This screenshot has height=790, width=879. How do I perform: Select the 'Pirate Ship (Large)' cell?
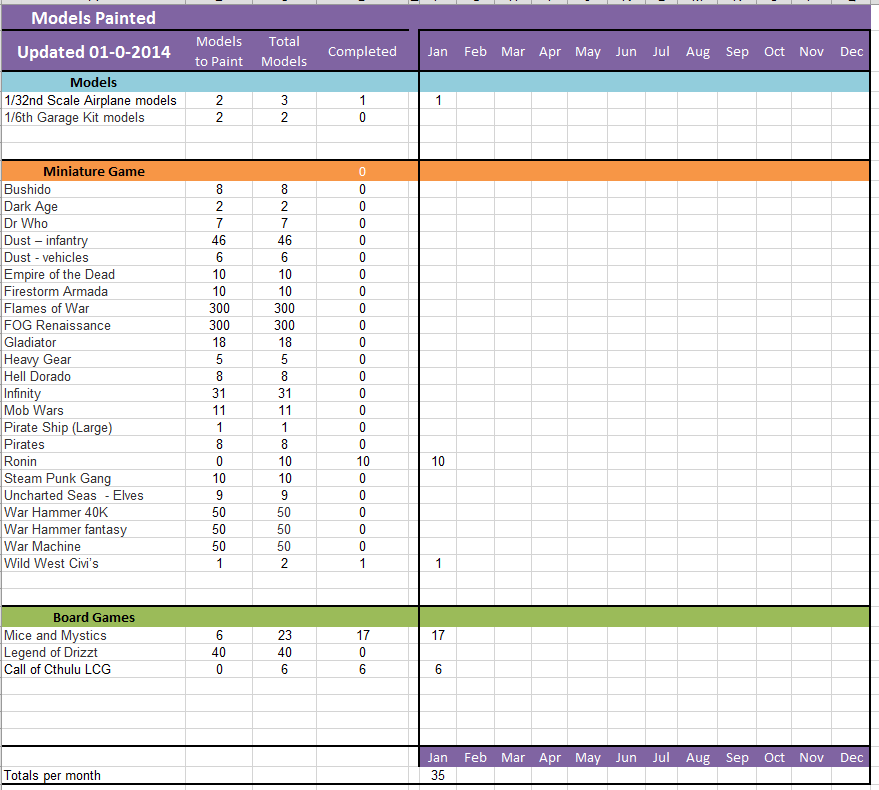coord(94,427)
